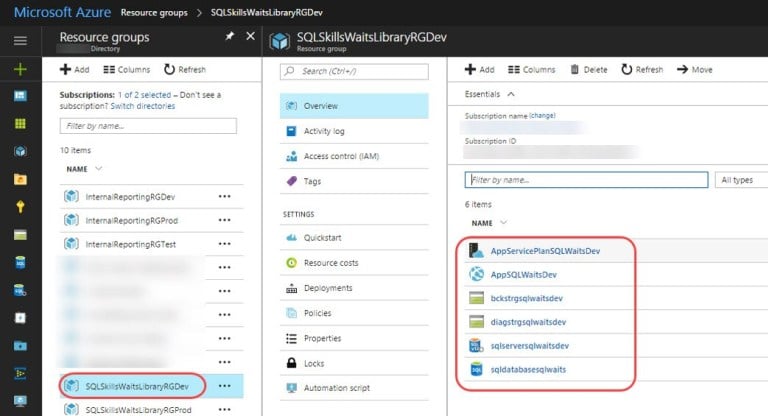
Task: Click the (change) subscription link
Action: (x=542, y=116)
